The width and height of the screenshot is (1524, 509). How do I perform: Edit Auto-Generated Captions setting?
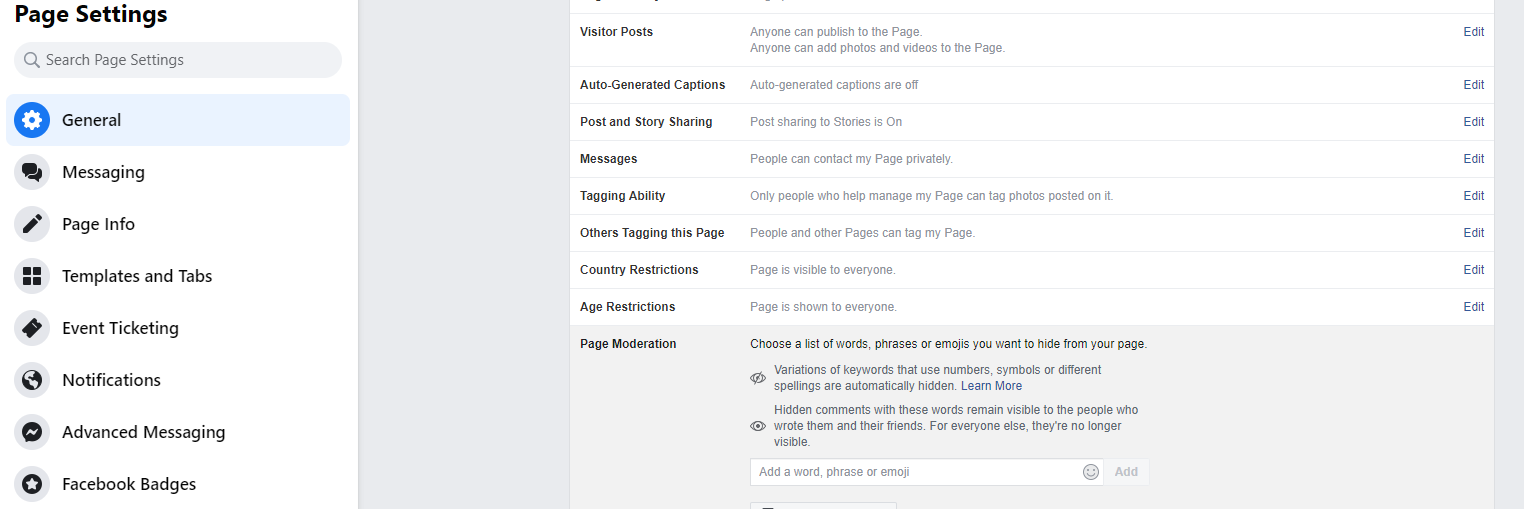point(1474,85)
